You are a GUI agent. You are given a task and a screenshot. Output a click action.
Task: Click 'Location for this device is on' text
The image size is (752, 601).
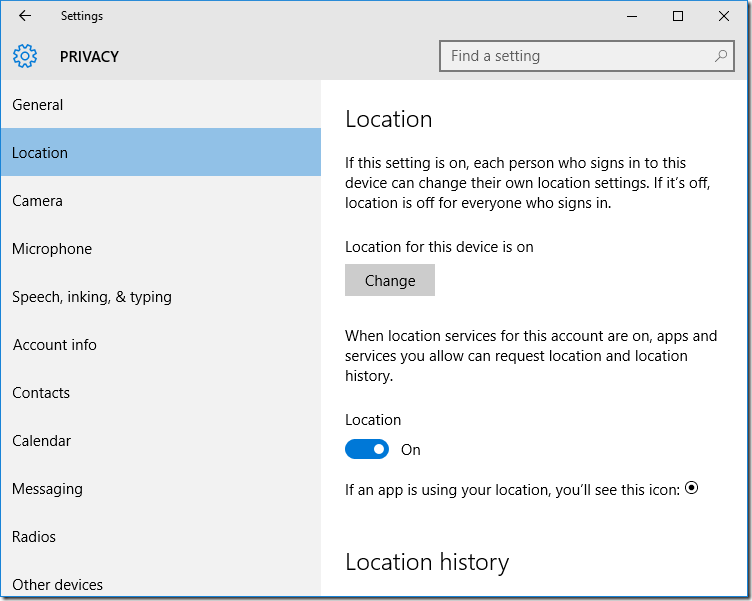point(439,247)
